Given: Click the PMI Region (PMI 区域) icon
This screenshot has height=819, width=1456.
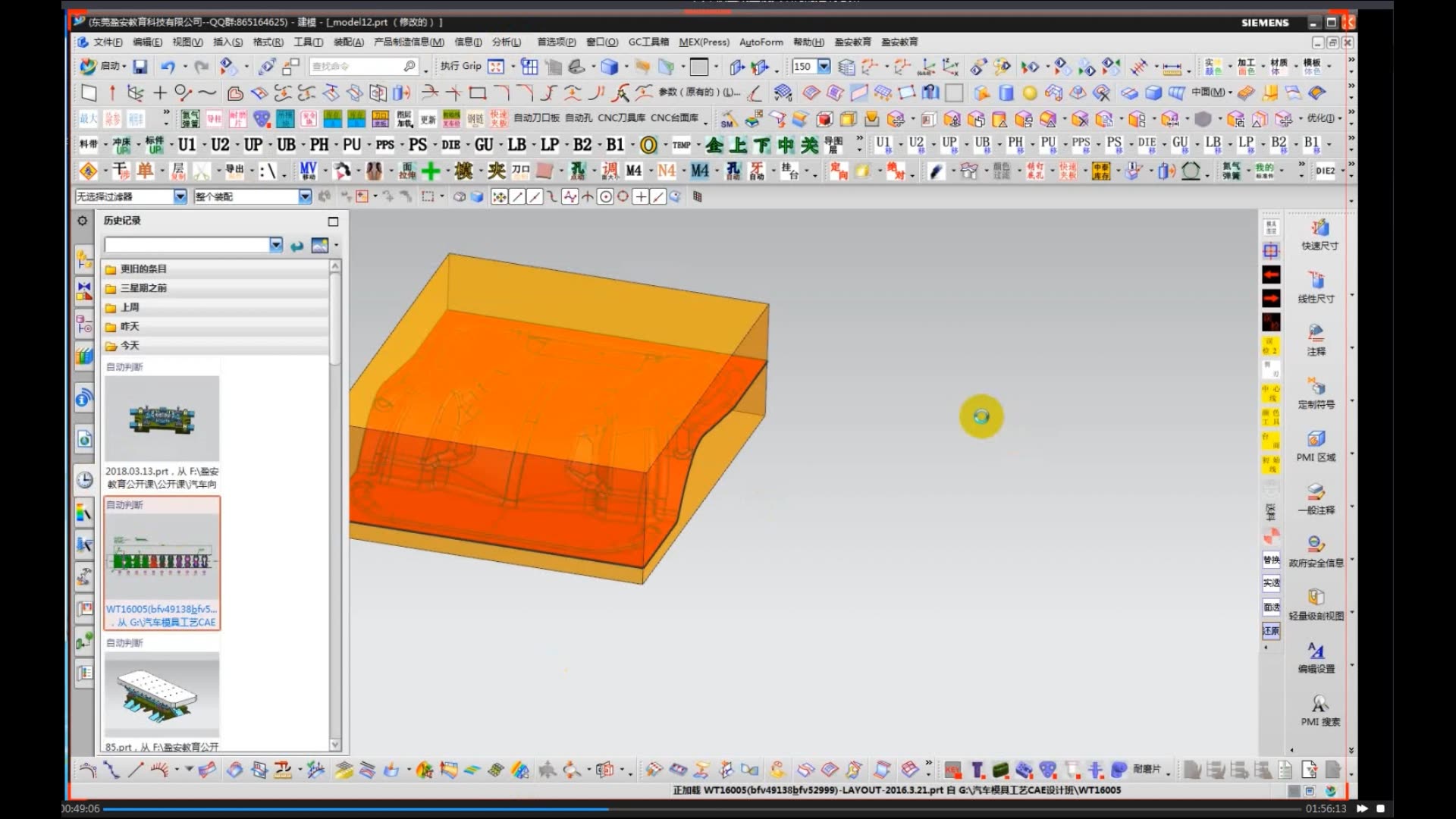Looking at the screenshot, I should pyautogui.click(x=1316, y=440).
